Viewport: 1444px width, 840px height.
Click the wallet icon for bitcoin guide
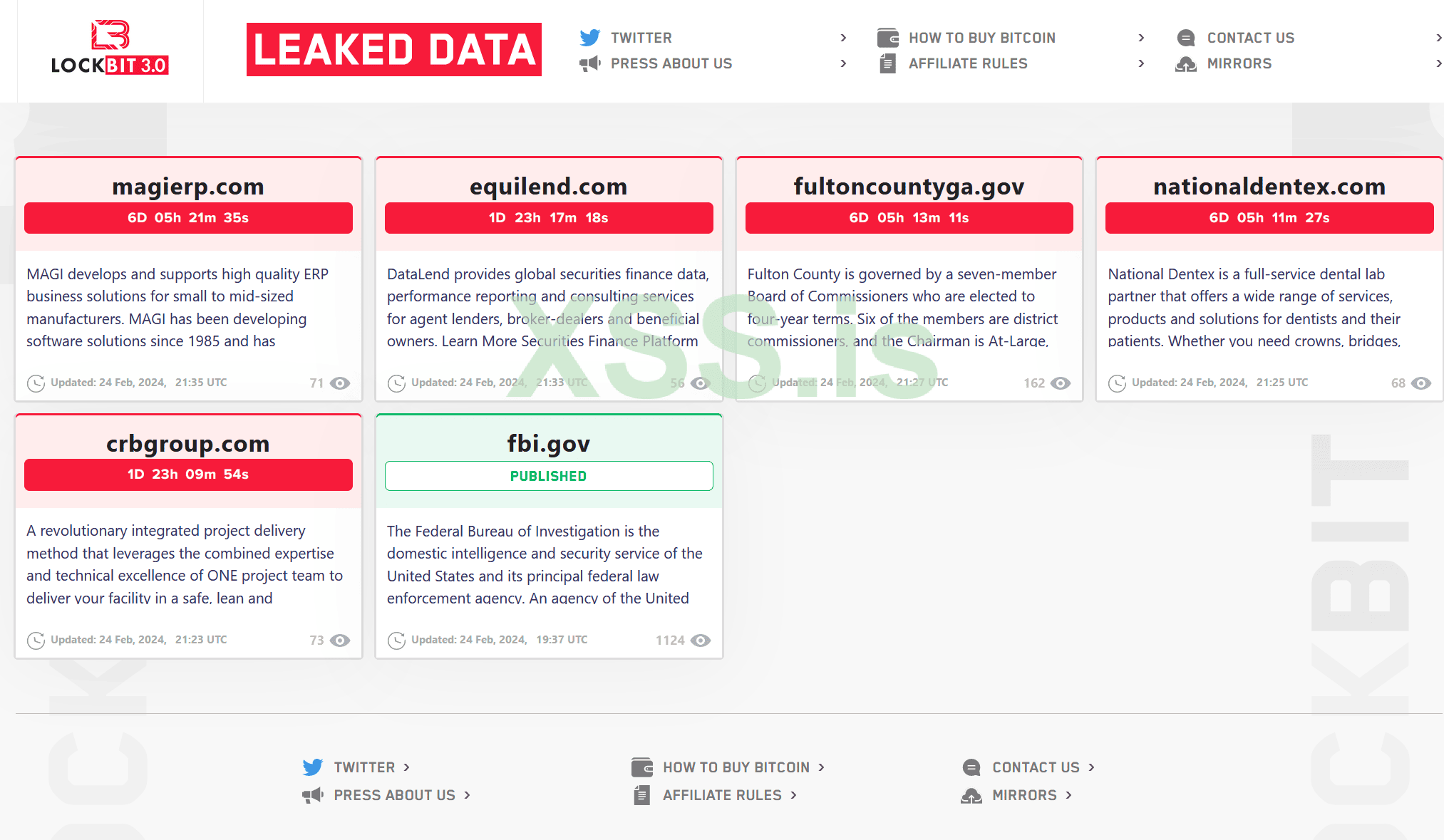pyautogui.click(x=887, y=38)
